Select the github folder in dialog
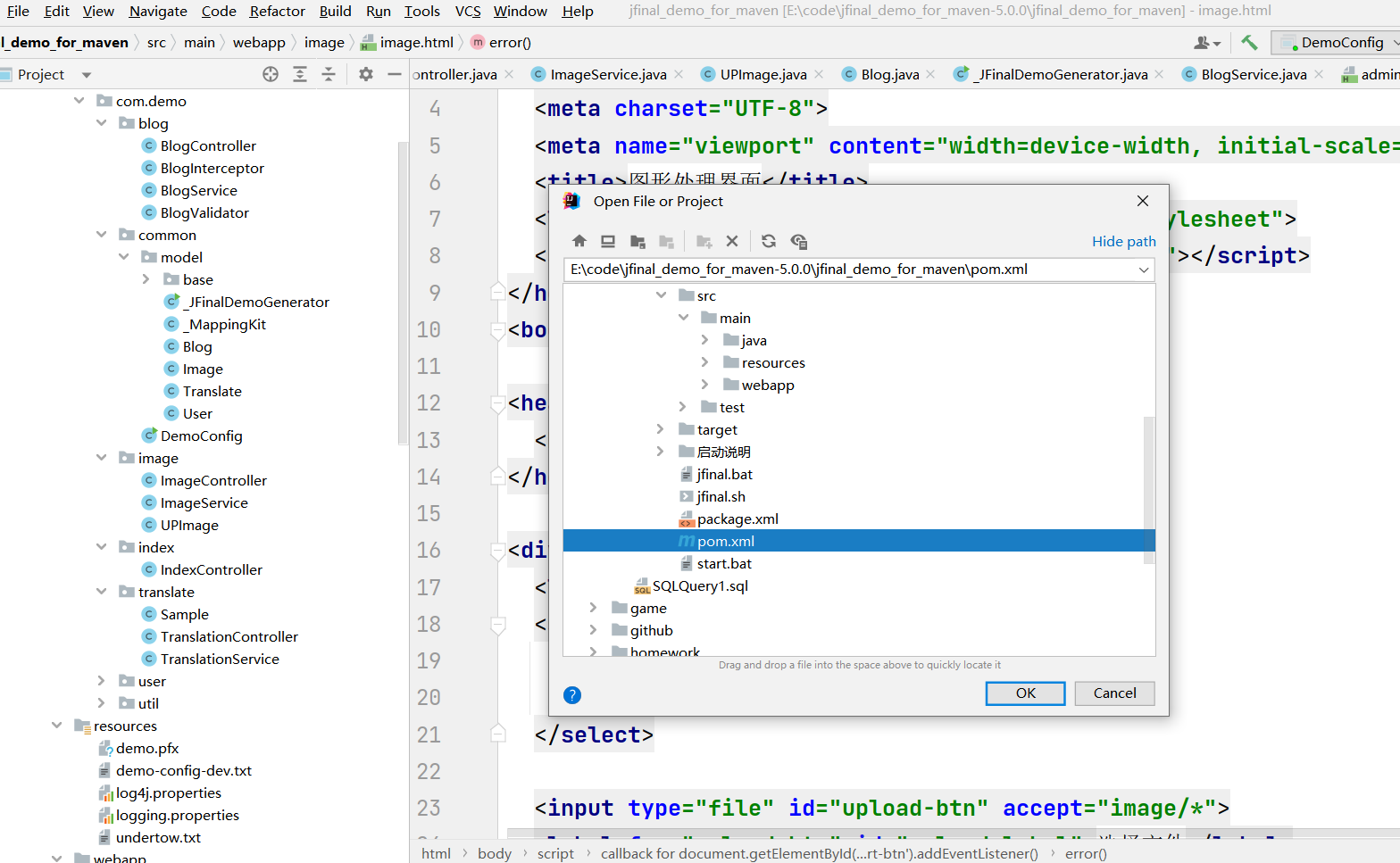Screen dimensions: 1400x863 (651, 630)
